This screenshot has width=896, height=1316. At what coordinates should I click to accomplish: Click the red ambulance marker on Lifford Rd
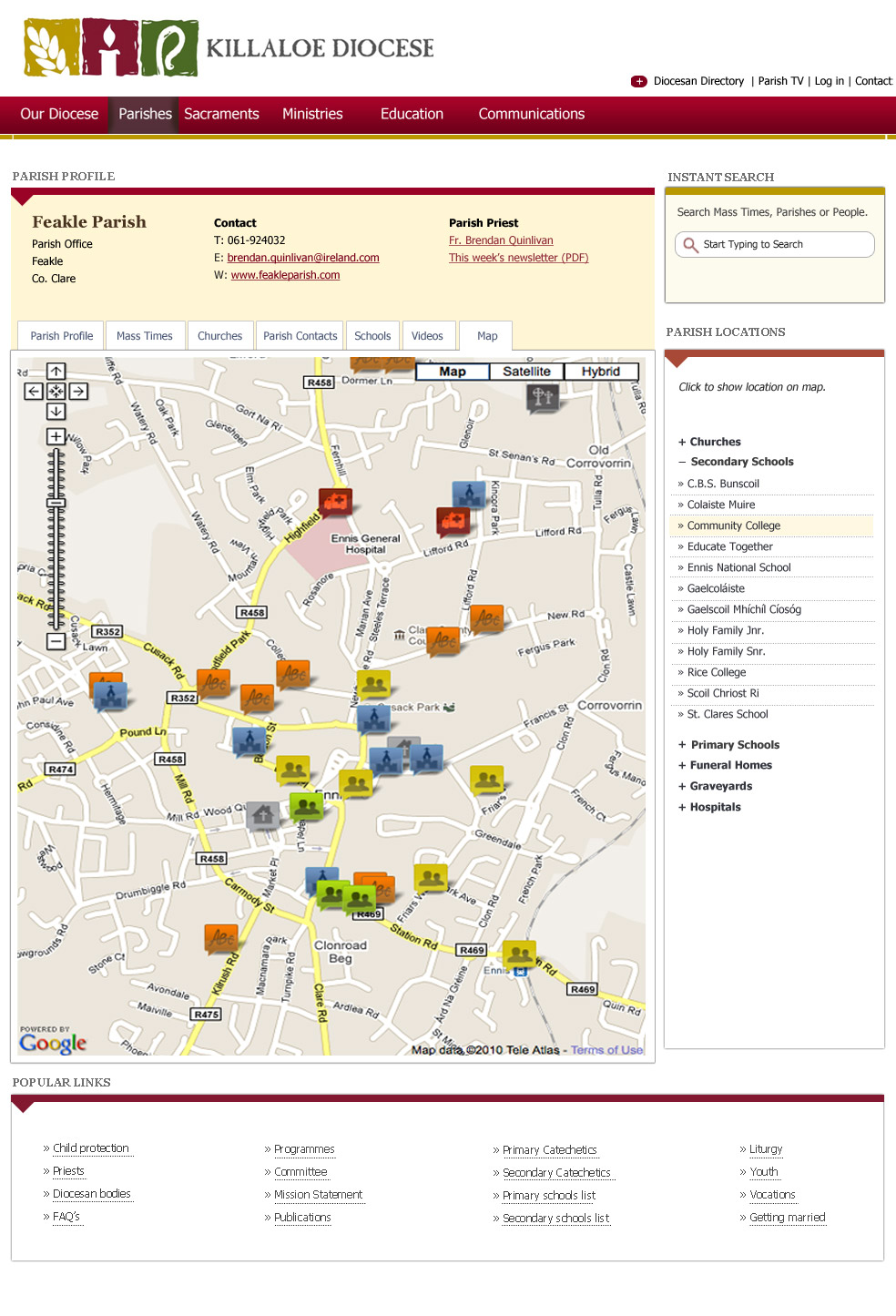coord(453,522)
